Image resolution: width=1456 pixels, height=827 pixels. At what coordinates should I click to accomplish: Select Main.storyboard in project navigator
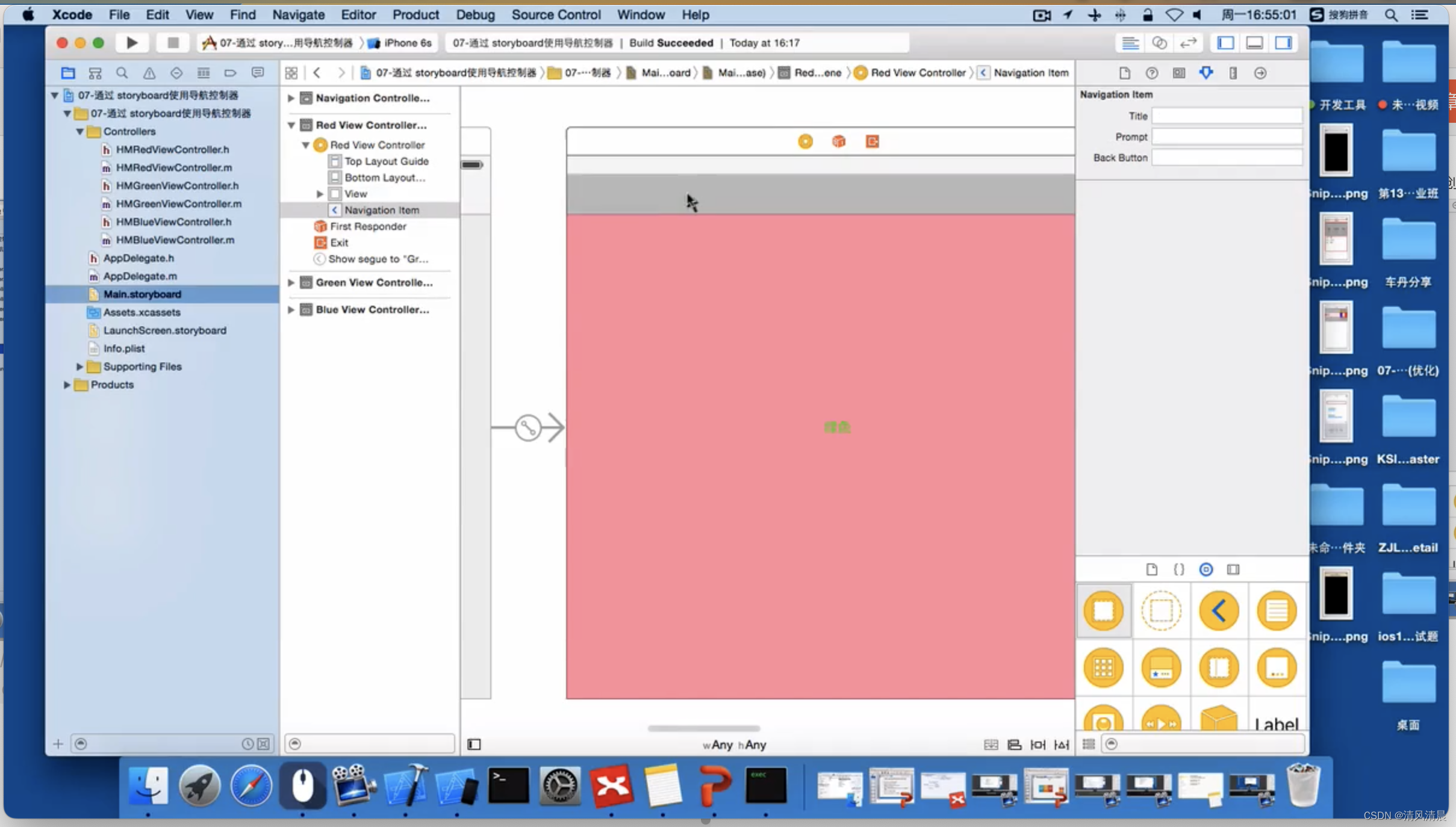pyautogui.click(x=142, y=294)
